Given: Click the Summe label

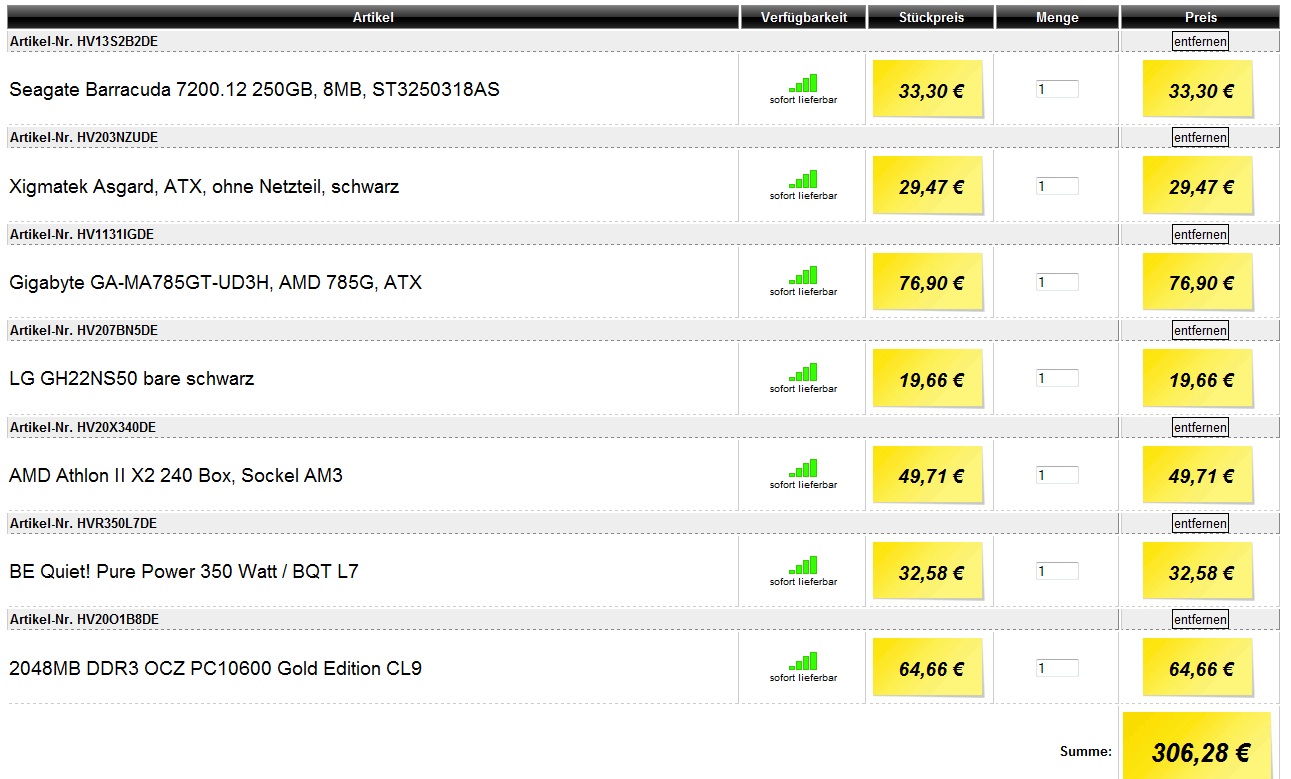Looking at the screenshot, I should [x=1086, y=751].
